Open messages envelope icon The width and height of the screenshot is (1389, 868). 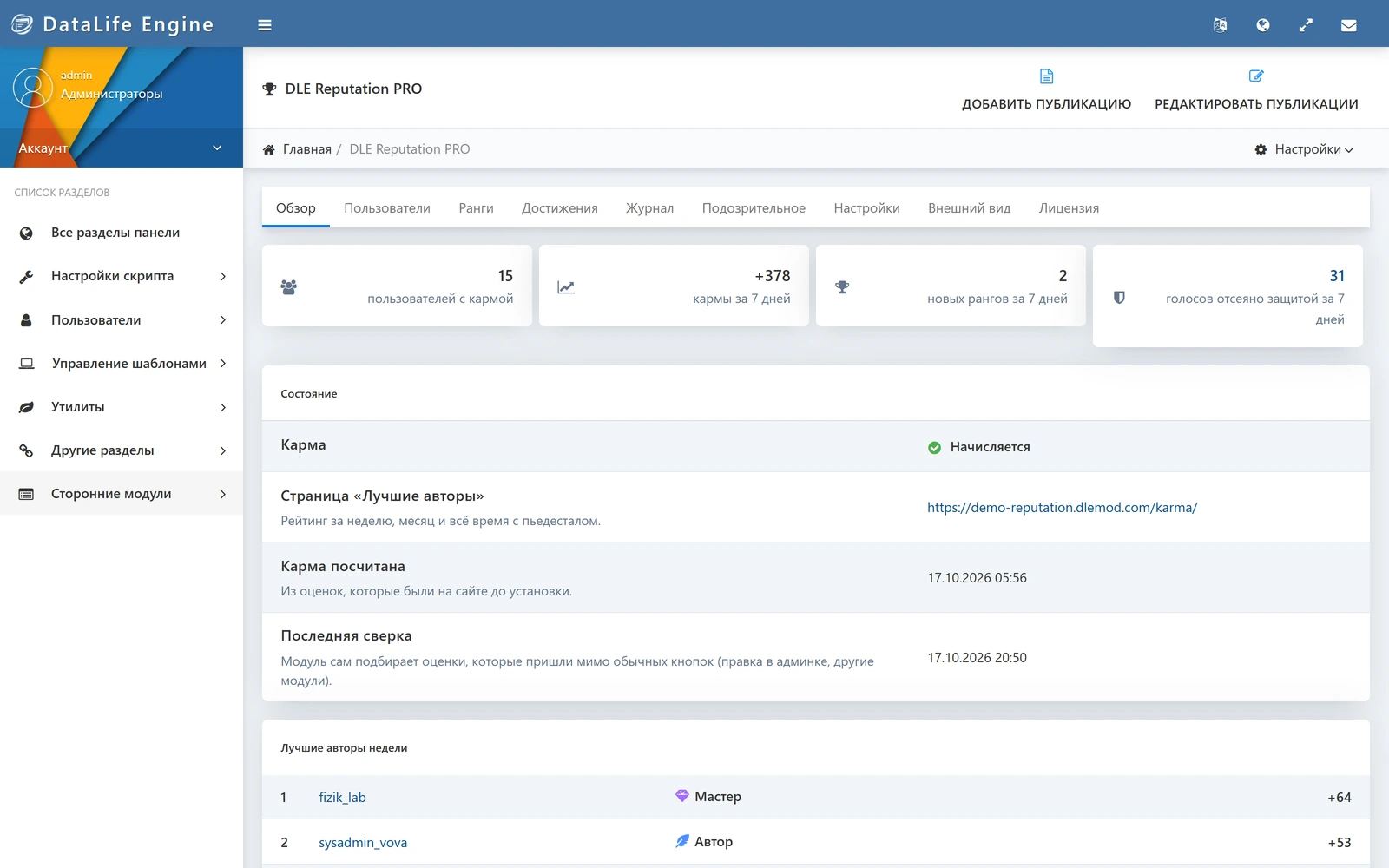[x=1348, y=25]
